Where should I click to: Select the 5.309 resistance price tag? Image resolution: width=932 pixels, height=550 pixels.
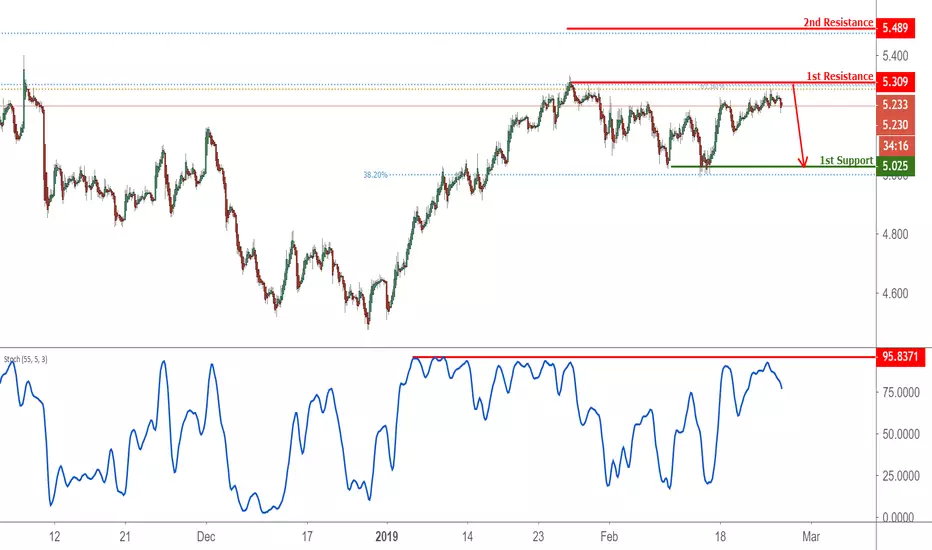point(895,82)
